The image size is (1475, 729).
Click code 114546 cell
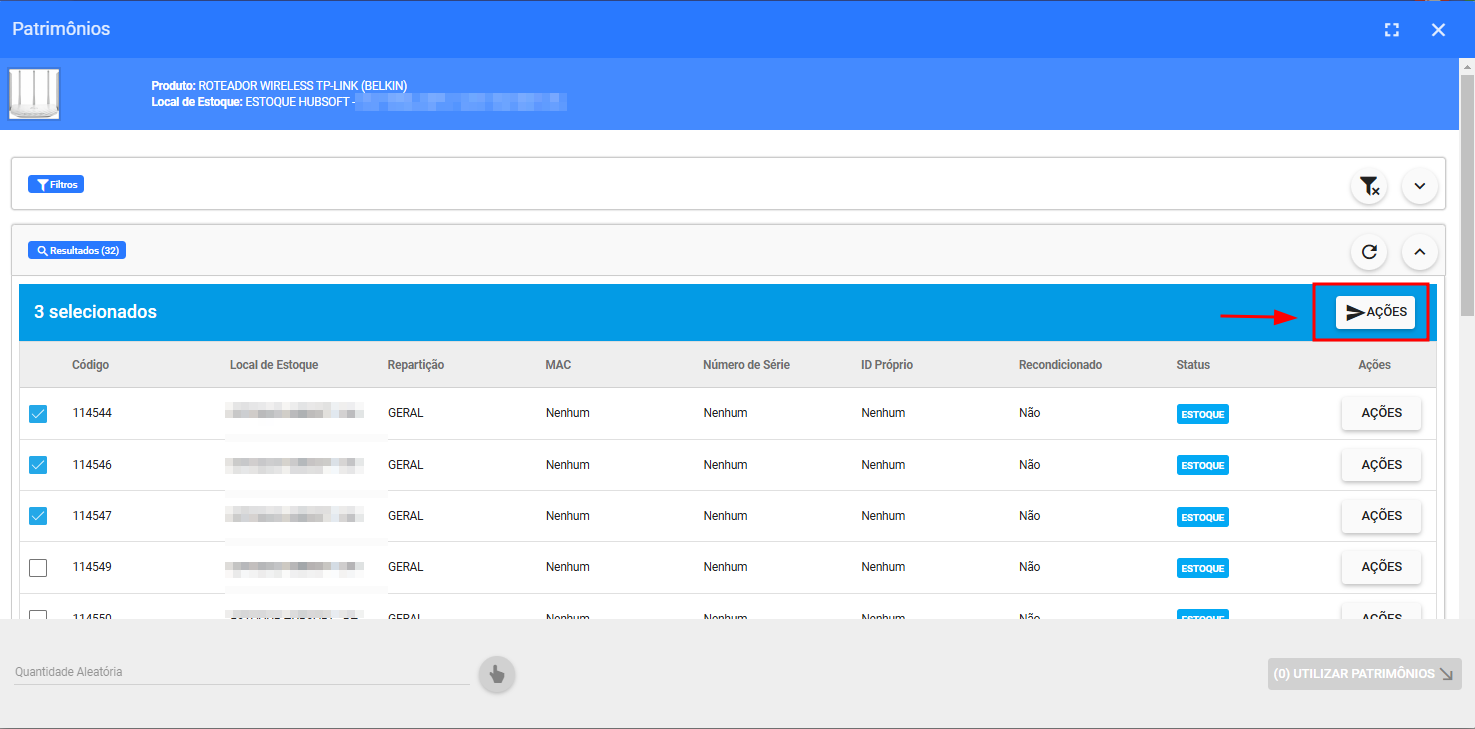(92, 465)
